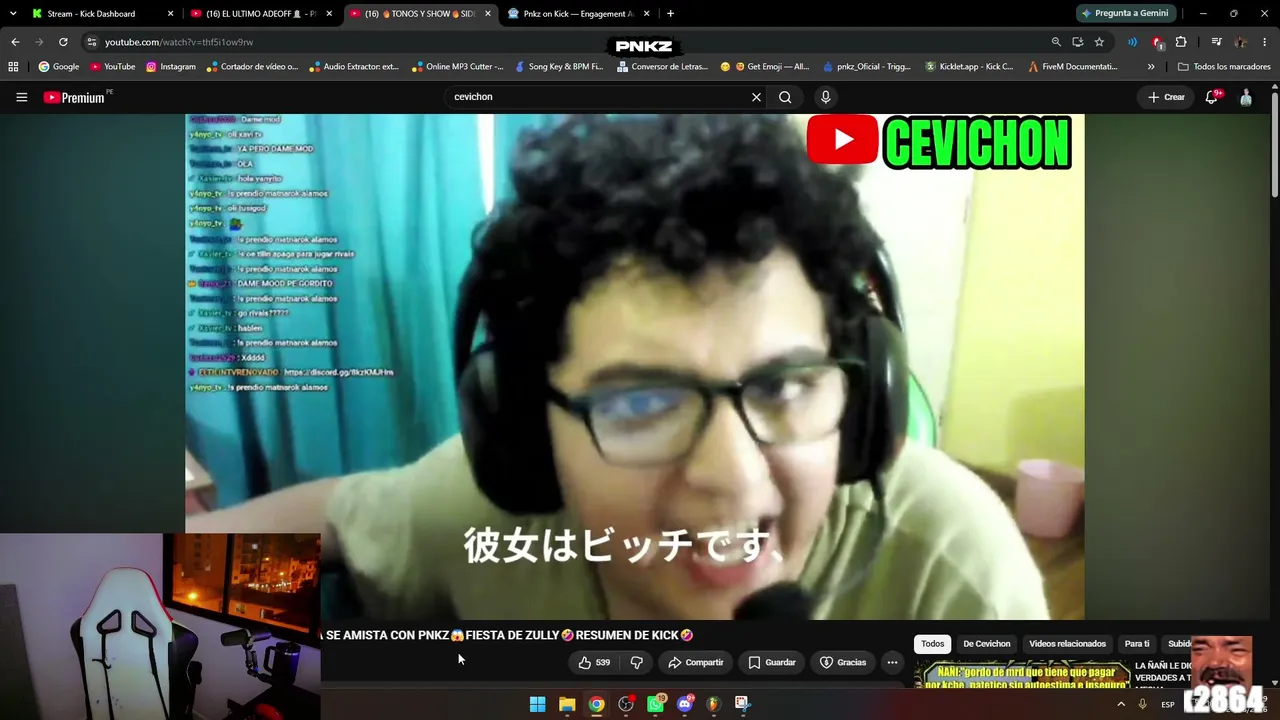Open the suggested video thumbnail 'gordo de mrd'
The width and height of the screenshot is (1280, 720).
(x=1022, y=675)
